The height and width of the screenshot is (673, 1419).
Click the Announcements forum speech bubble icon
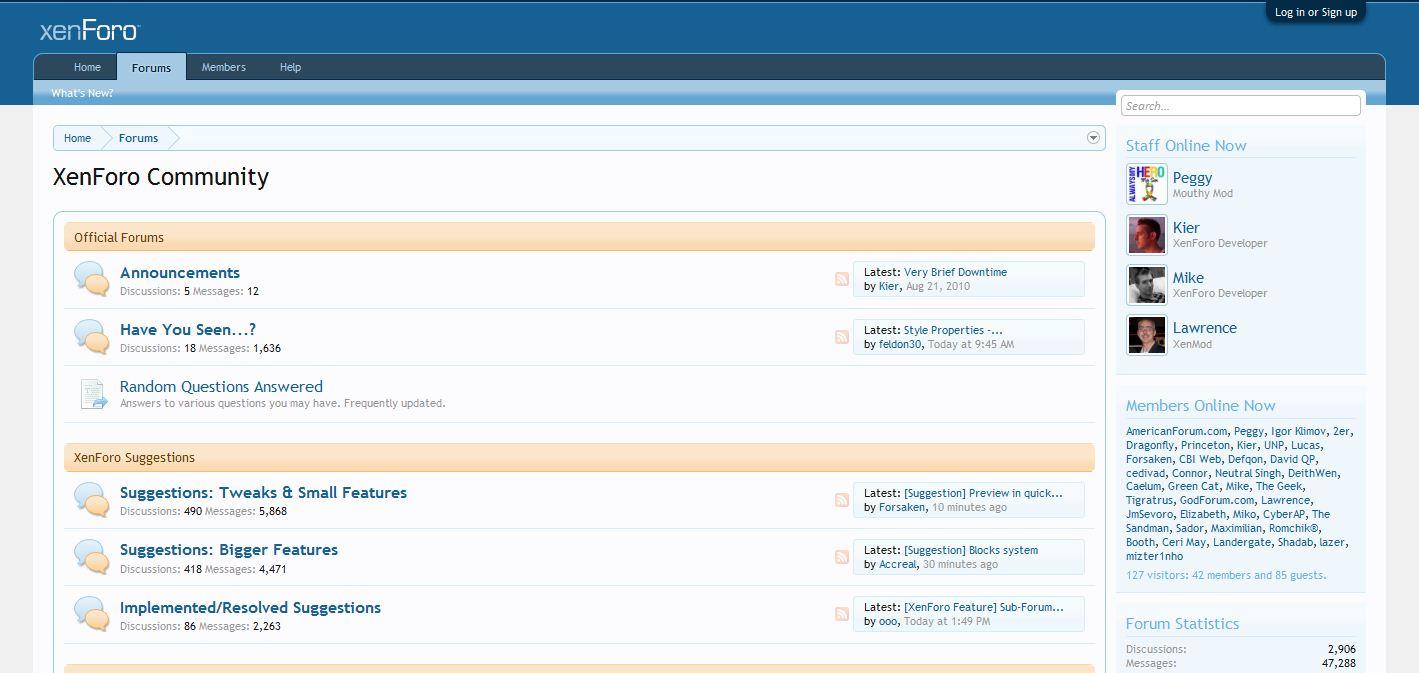click(92, 280)
